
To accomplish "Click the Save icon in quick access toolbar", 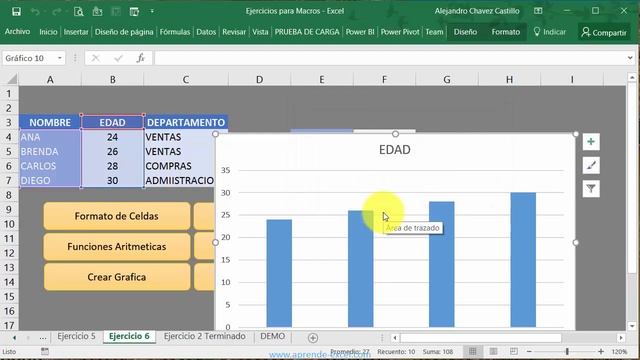I will pos(16,11).
